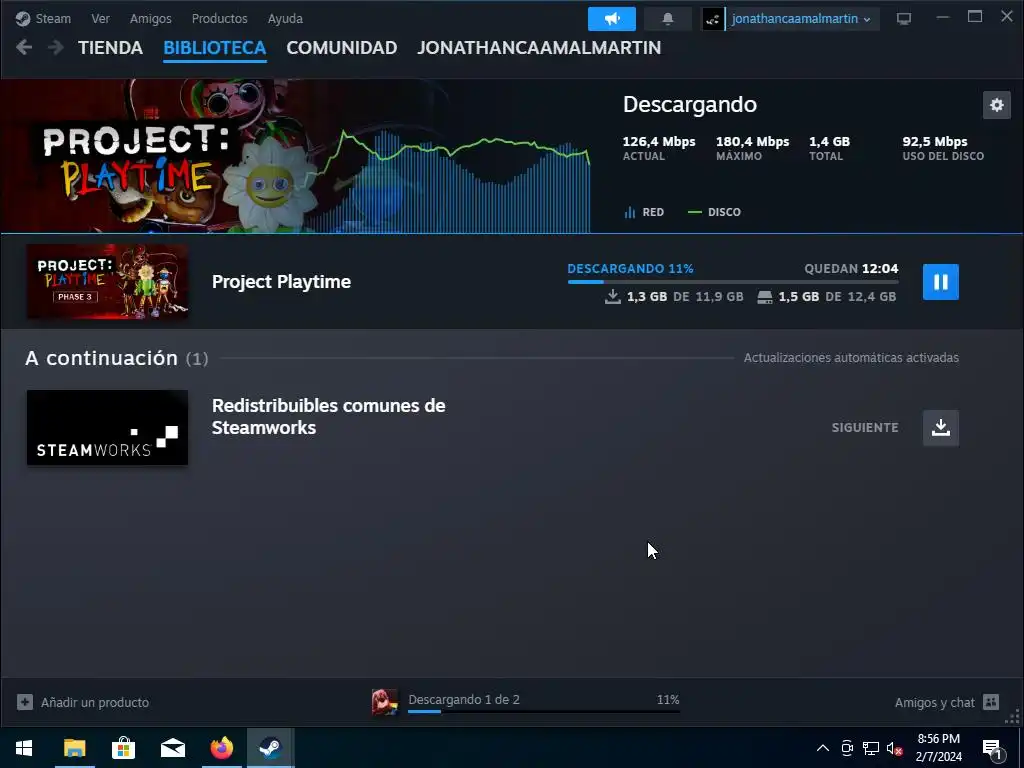1024x768 pixels.
Task: Open the network tray icon
Action: [871, 748]
